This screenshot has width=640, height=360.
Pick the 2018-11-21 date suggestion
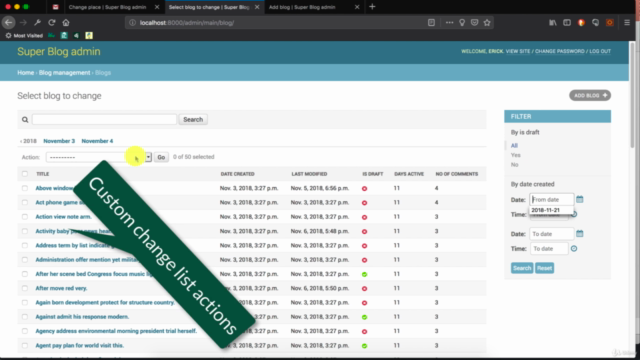(x=545, y=210)
